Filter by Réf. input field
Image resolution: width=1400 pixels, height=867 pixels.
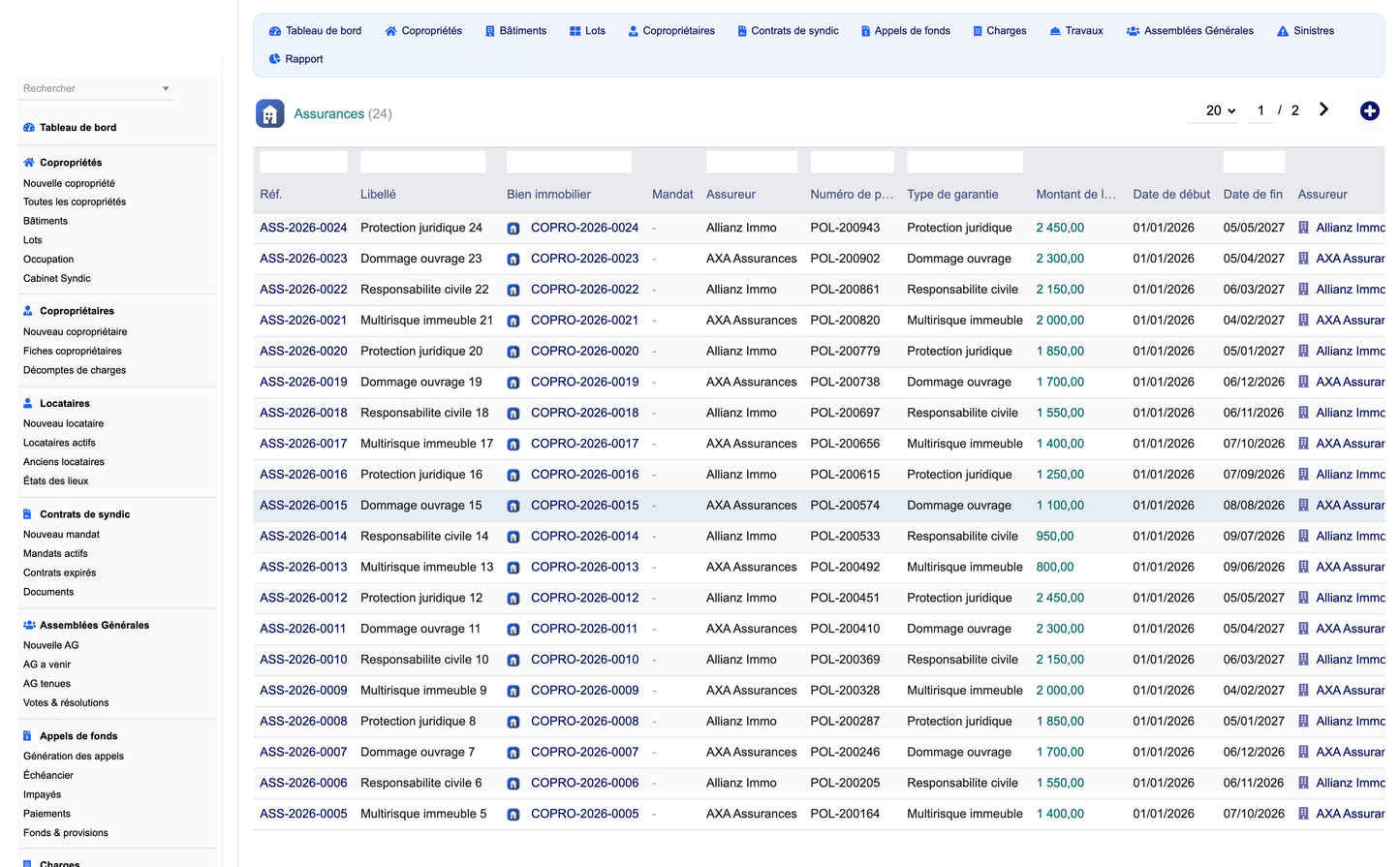(303, 162)
